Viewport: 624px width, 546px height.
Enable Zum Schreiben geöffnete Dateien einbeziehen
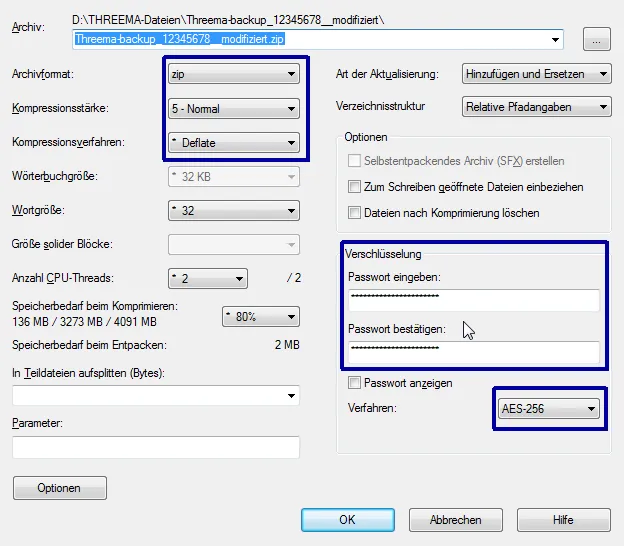click(354, 187)
